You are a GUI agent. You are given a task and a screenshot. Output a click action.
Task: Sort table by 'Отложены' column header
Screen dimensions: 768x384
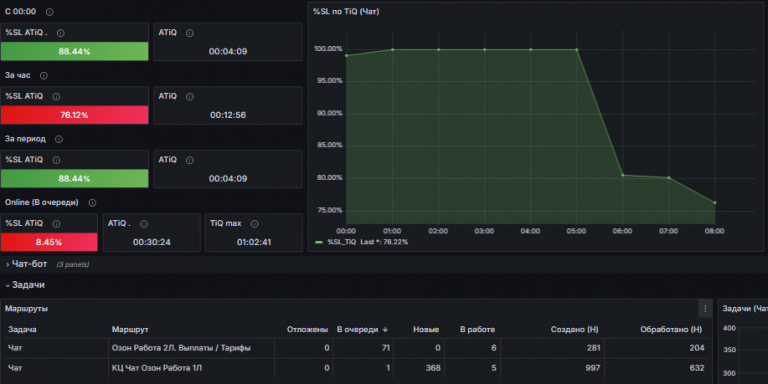pos(308,330)
